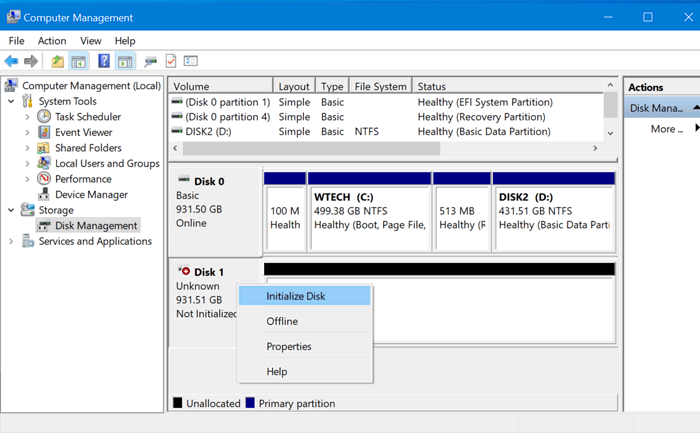Collapse the System Tools node
The width and height of the screenshot is (700, 433).
point(11,101)
